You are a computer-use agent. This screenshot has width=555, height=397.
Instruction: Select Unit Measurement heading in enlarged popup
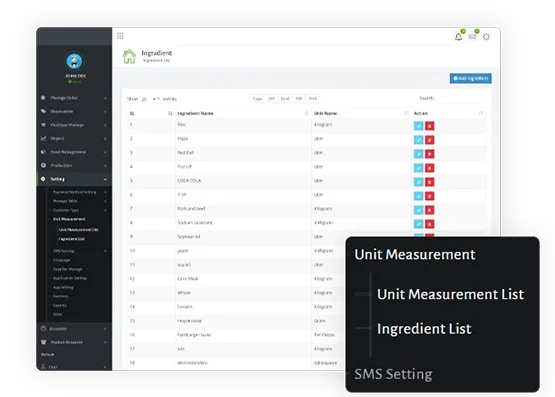pos(414,254)
